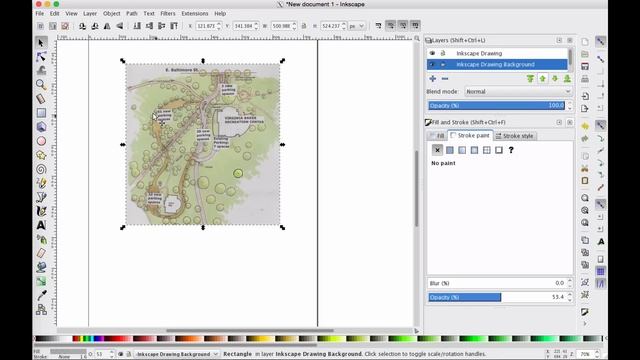Screen dimensions: 640x360
Task: Click layer Opacity 100.0 stepper
Action: point(570,106)
